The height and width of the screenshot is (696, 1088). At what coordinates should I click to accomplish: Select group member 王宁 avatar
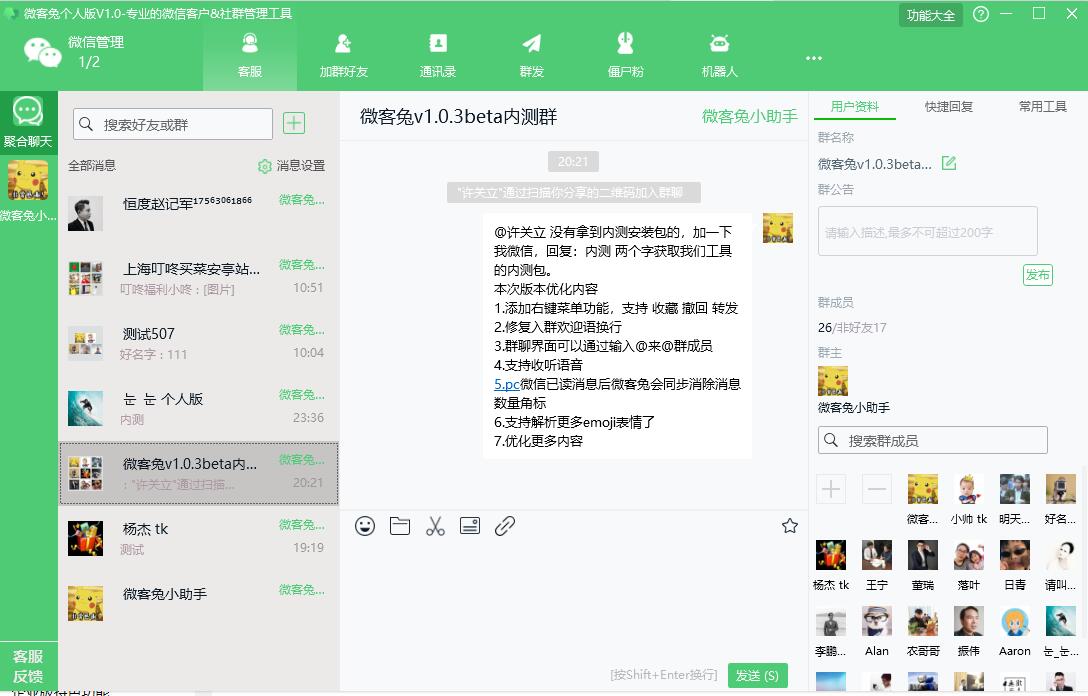(x=876, y=555)
